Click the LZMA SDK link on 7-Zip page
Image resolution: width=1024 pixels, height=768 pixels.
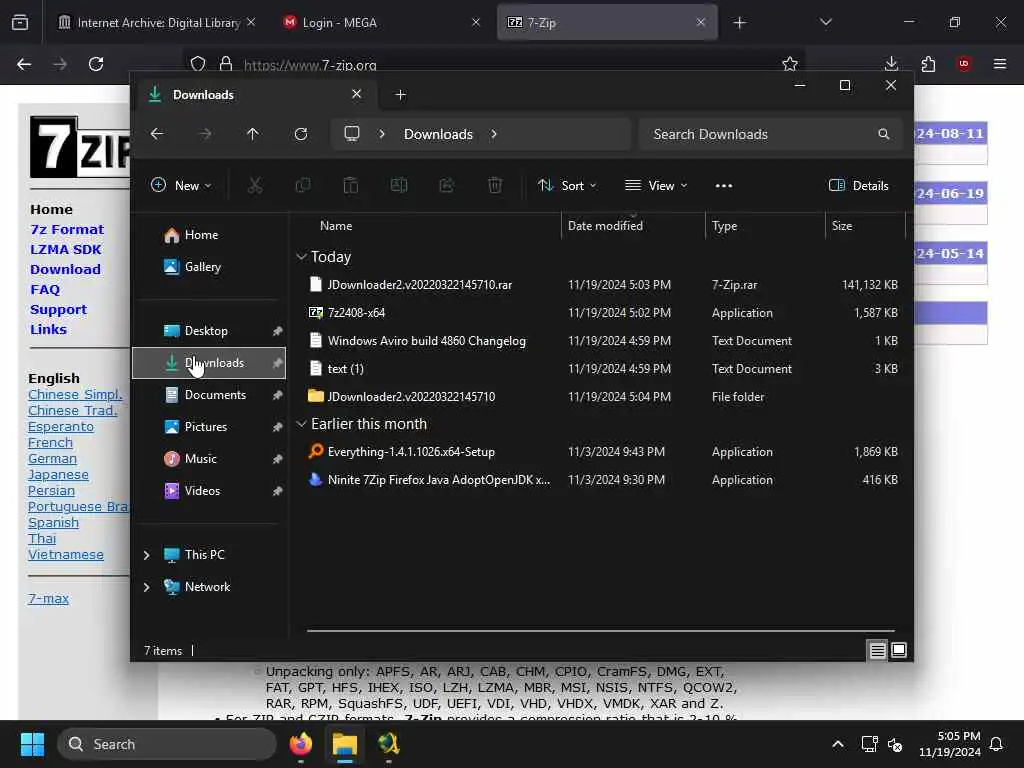pos(65,249)
